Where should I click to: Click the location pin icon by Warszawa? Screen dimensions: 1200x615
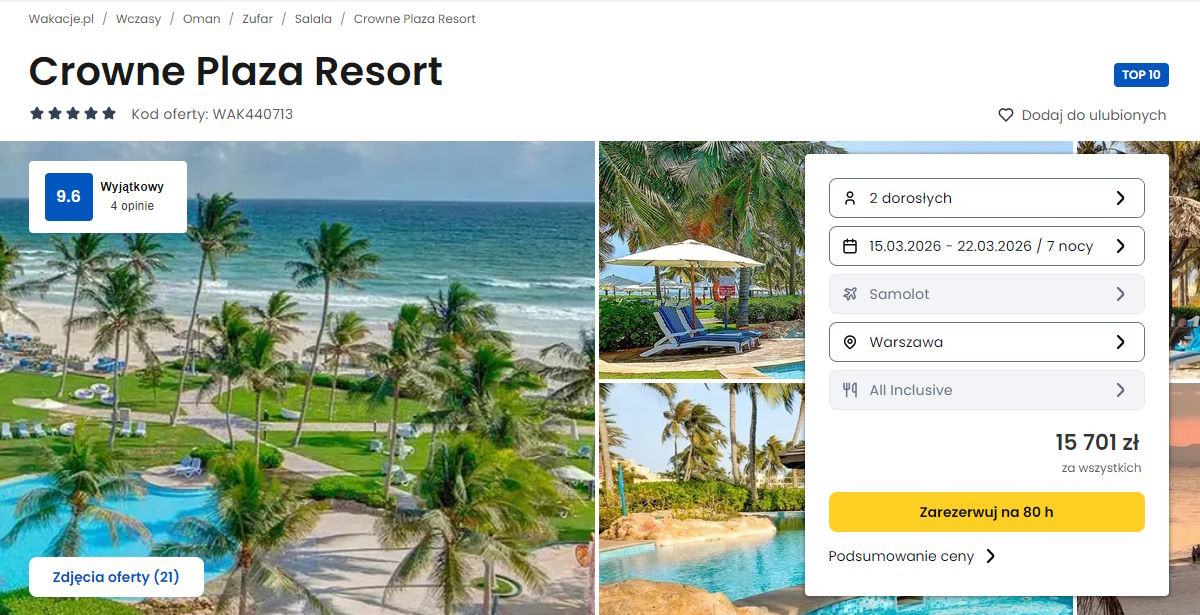click(x=850, y=342)
